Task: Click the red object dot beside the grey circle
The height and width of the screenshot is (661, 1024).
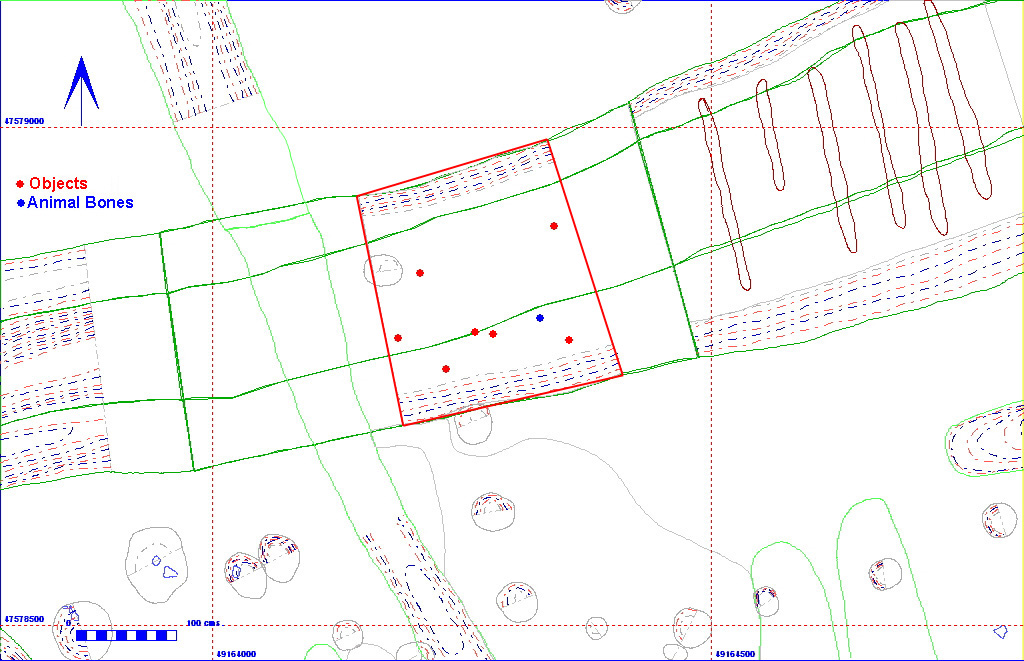Action: tap(420, 273)
